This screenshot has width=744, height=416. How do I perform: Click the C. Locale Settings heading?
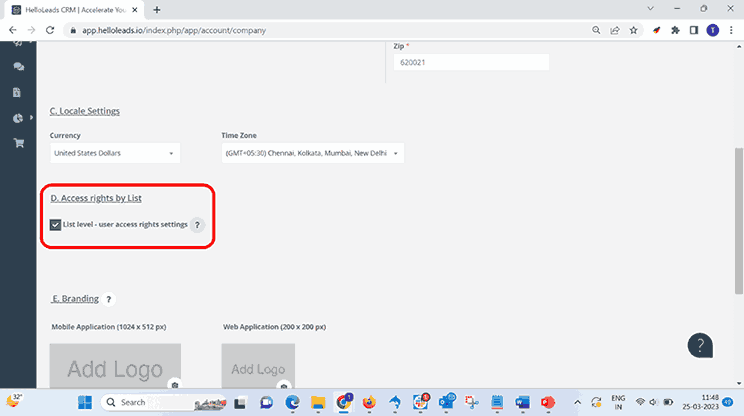point(84,111)
